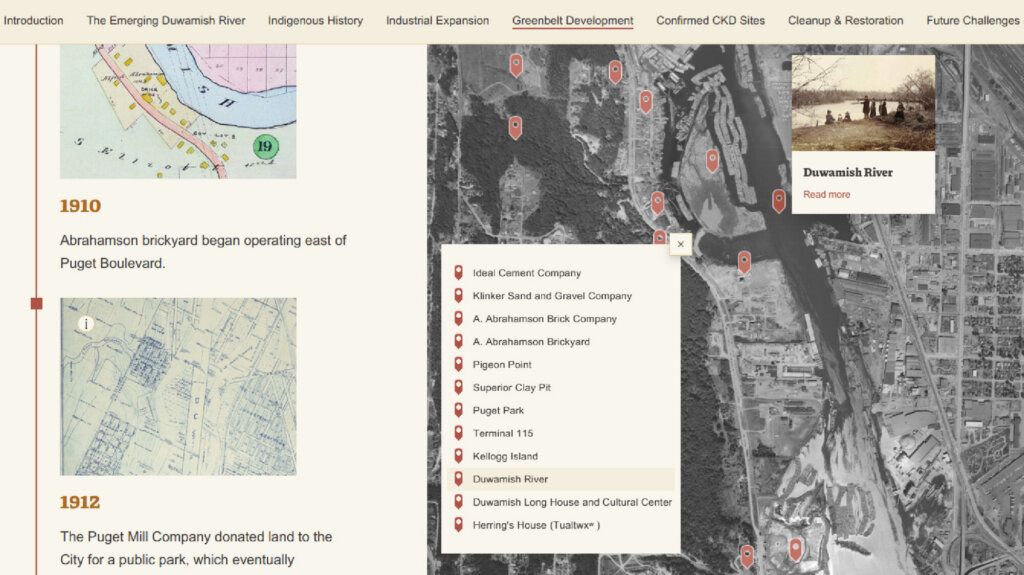1024x575 pixels.
Task: Click pin icon beside A. Abrahamson Brick Company
Action: 458,318
